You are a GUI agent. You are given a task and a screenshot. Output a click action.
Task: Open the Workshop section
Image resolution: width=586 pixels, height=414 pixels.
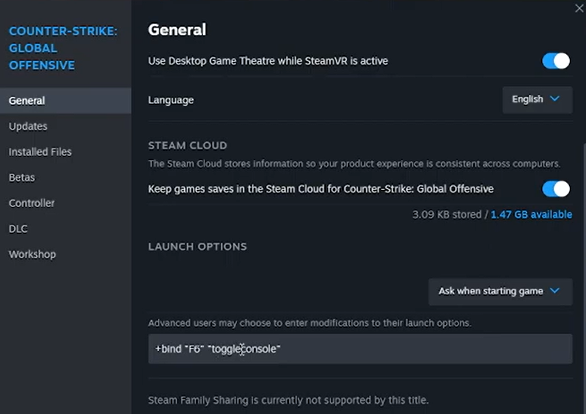coord(65,254)
